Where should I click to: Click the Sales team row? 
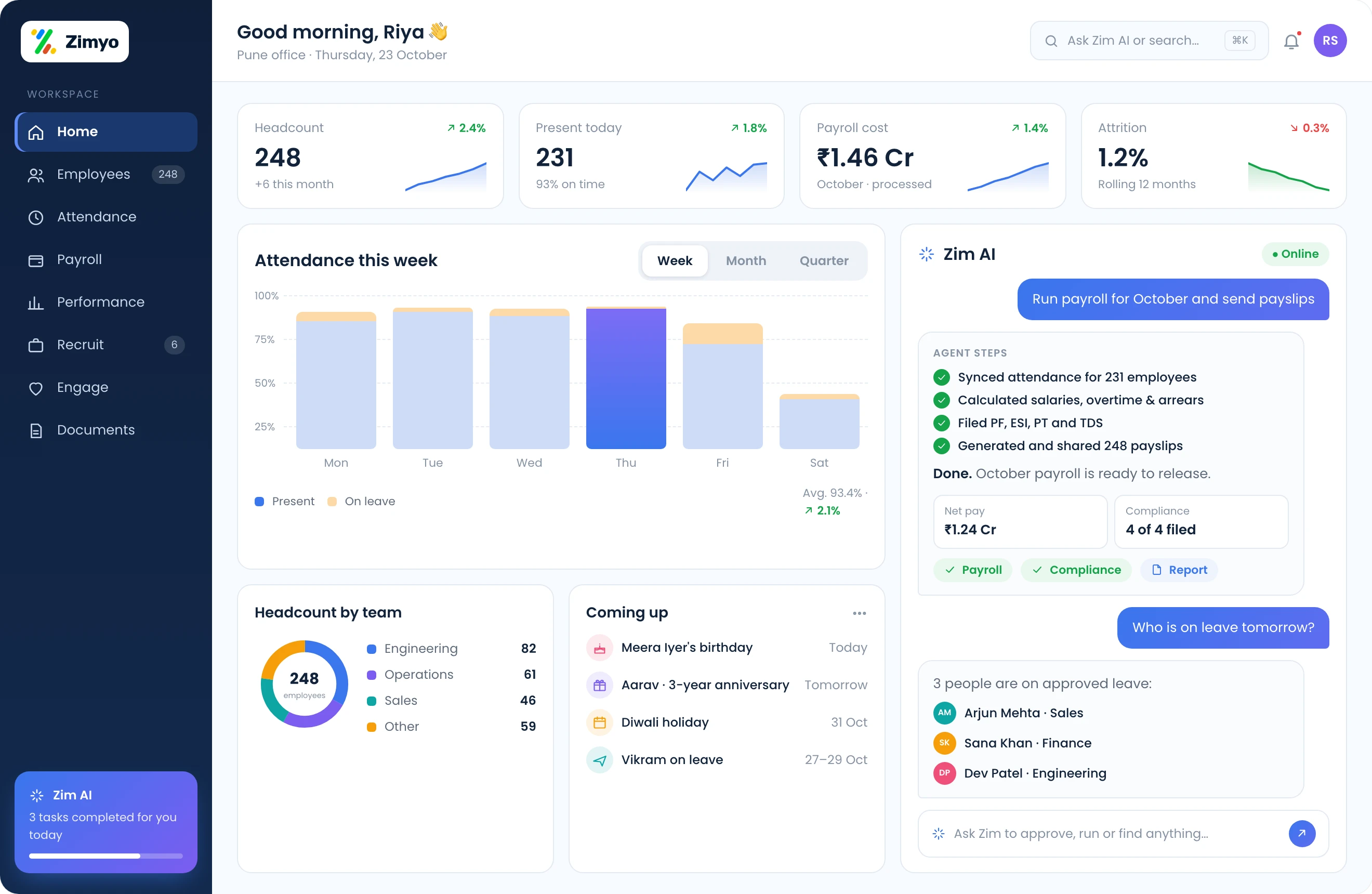452,701
